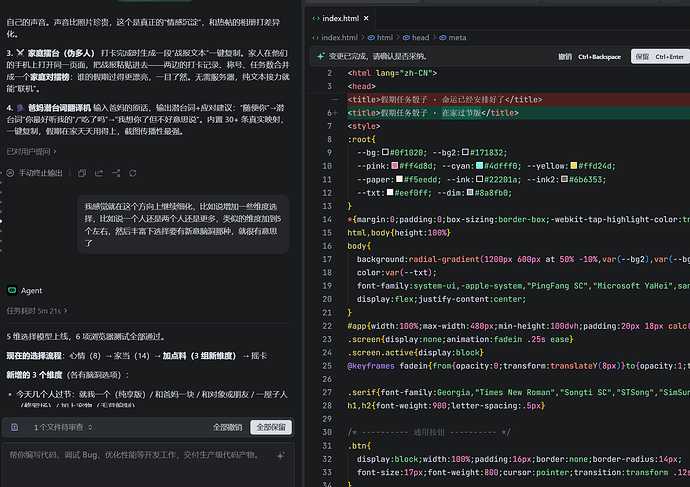Regenerate the response with refresh icon
The width and height of the screenshot is (690, 487).
[x=133, y=173]
